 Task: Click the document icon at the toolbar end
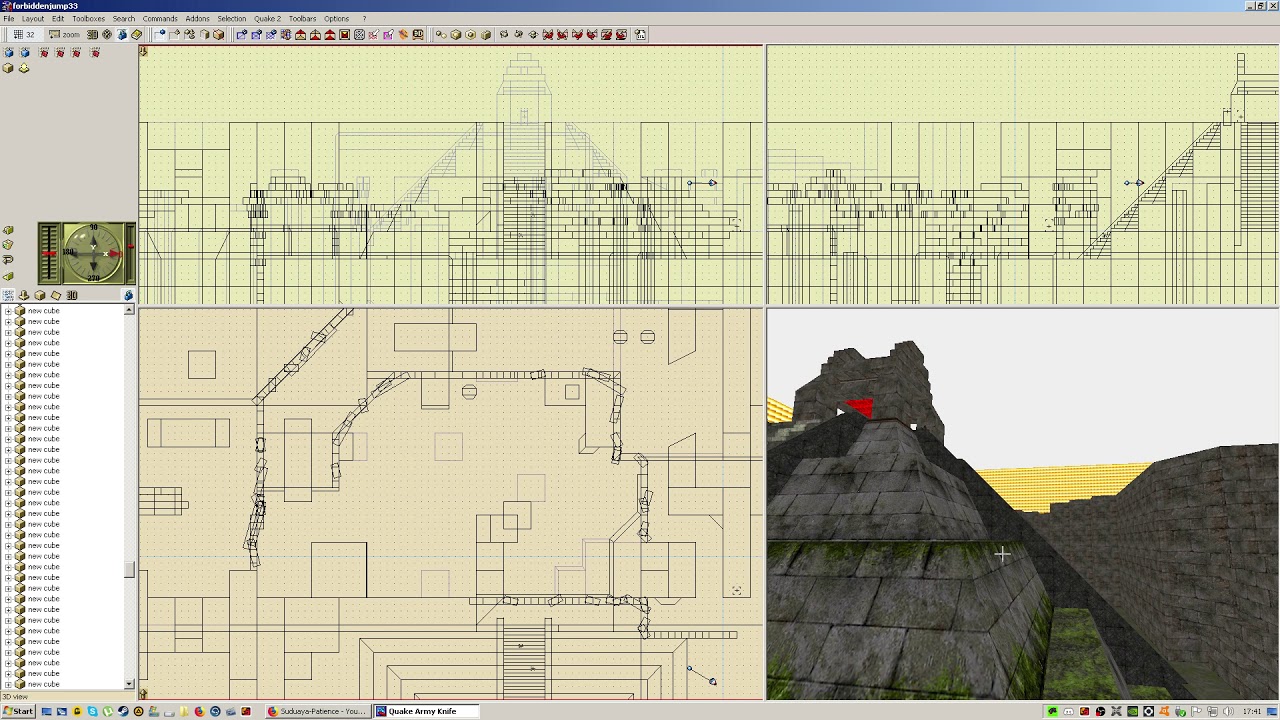coord(641,34)
